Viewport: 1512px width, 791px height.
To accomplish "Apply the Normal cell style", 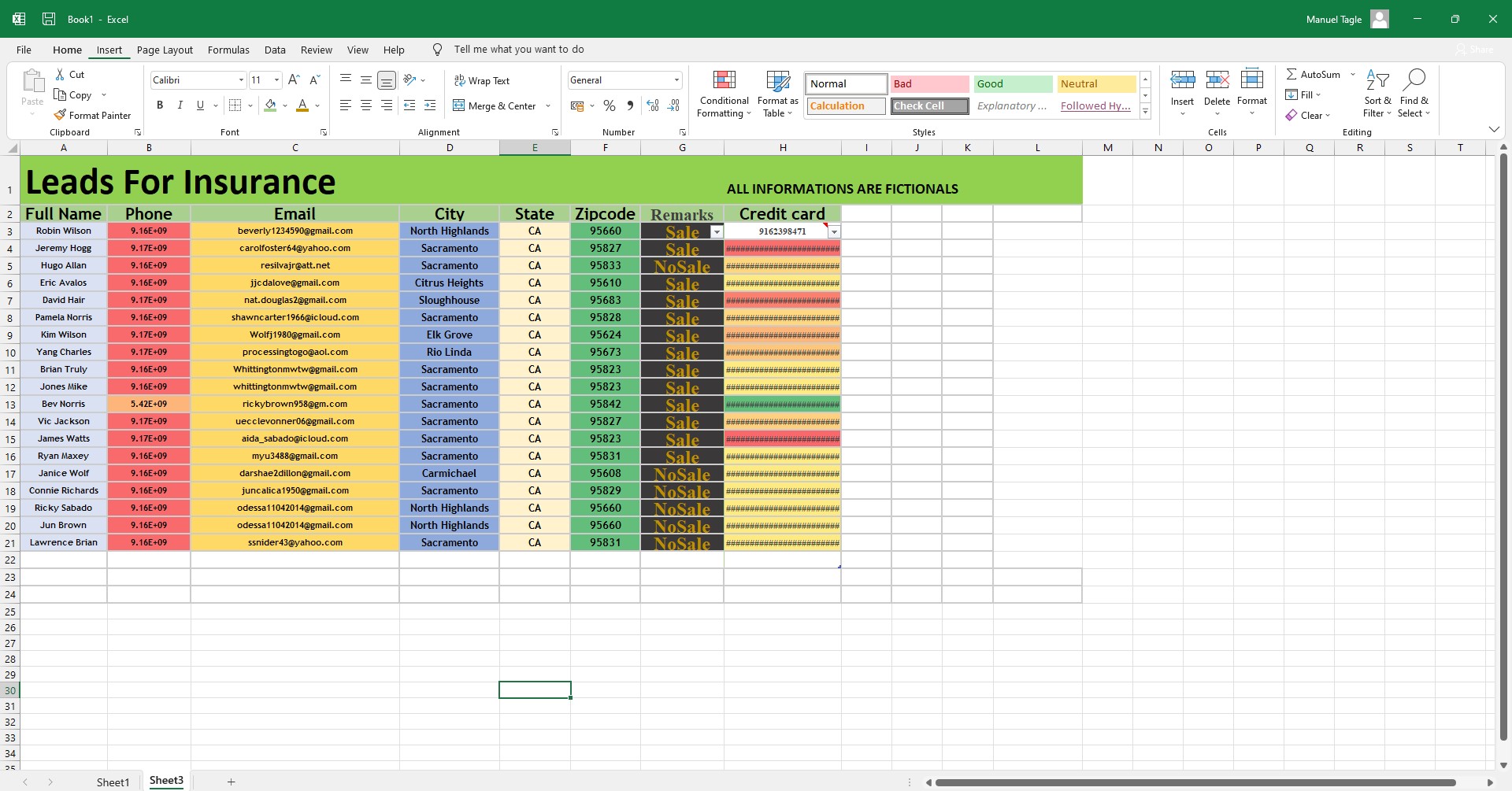I will click(x=847, y=83).
